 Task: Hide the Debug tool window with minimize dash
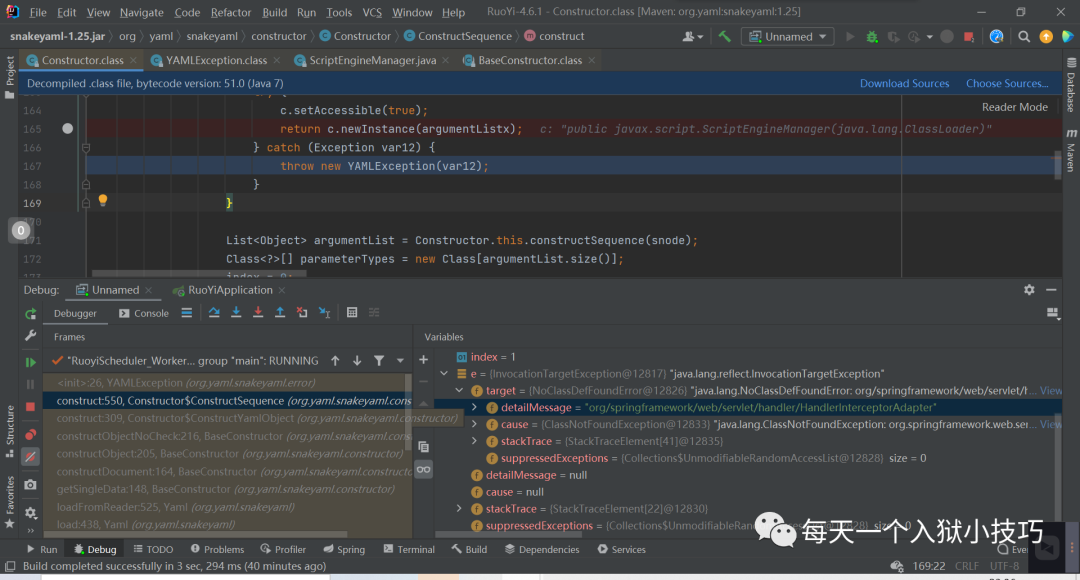pyautogui.click(x=1051, y=290)
